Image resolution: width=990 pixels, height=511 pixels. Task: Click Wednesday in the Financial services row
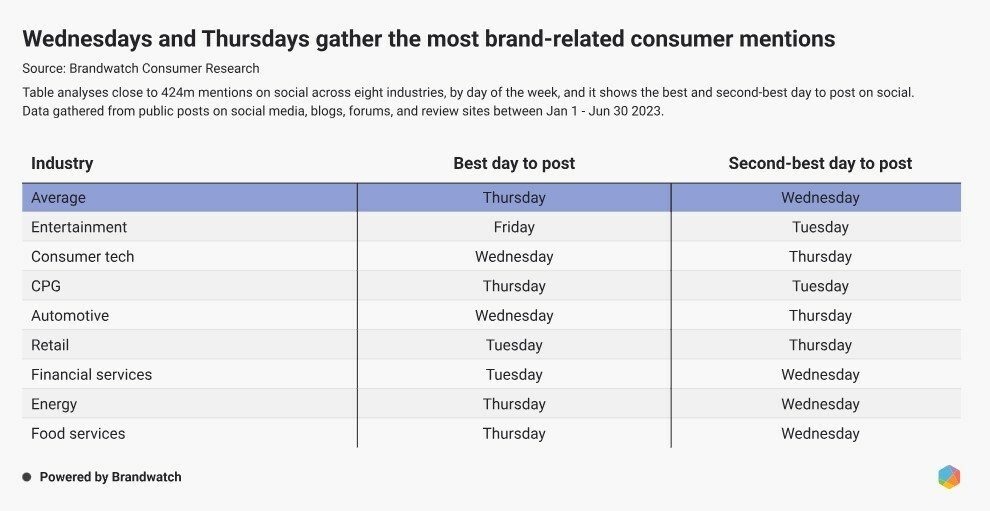(820, 375)
